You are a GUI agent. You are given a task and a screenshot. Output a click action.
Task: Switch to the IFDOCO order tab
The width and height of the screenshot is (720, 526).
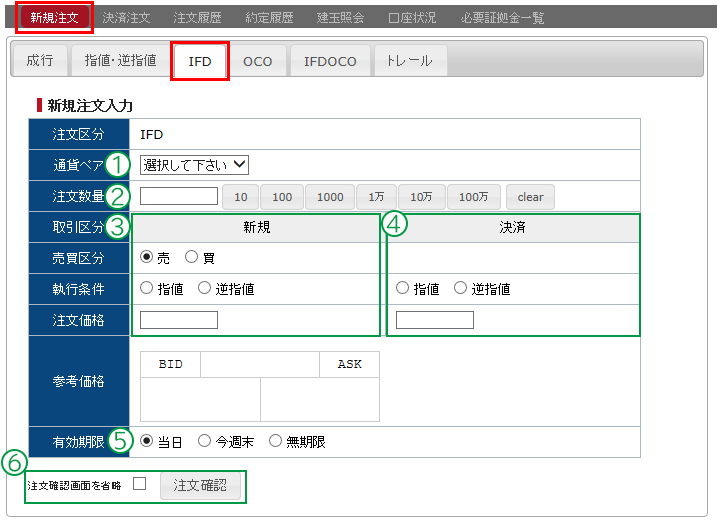coord(330,61)
